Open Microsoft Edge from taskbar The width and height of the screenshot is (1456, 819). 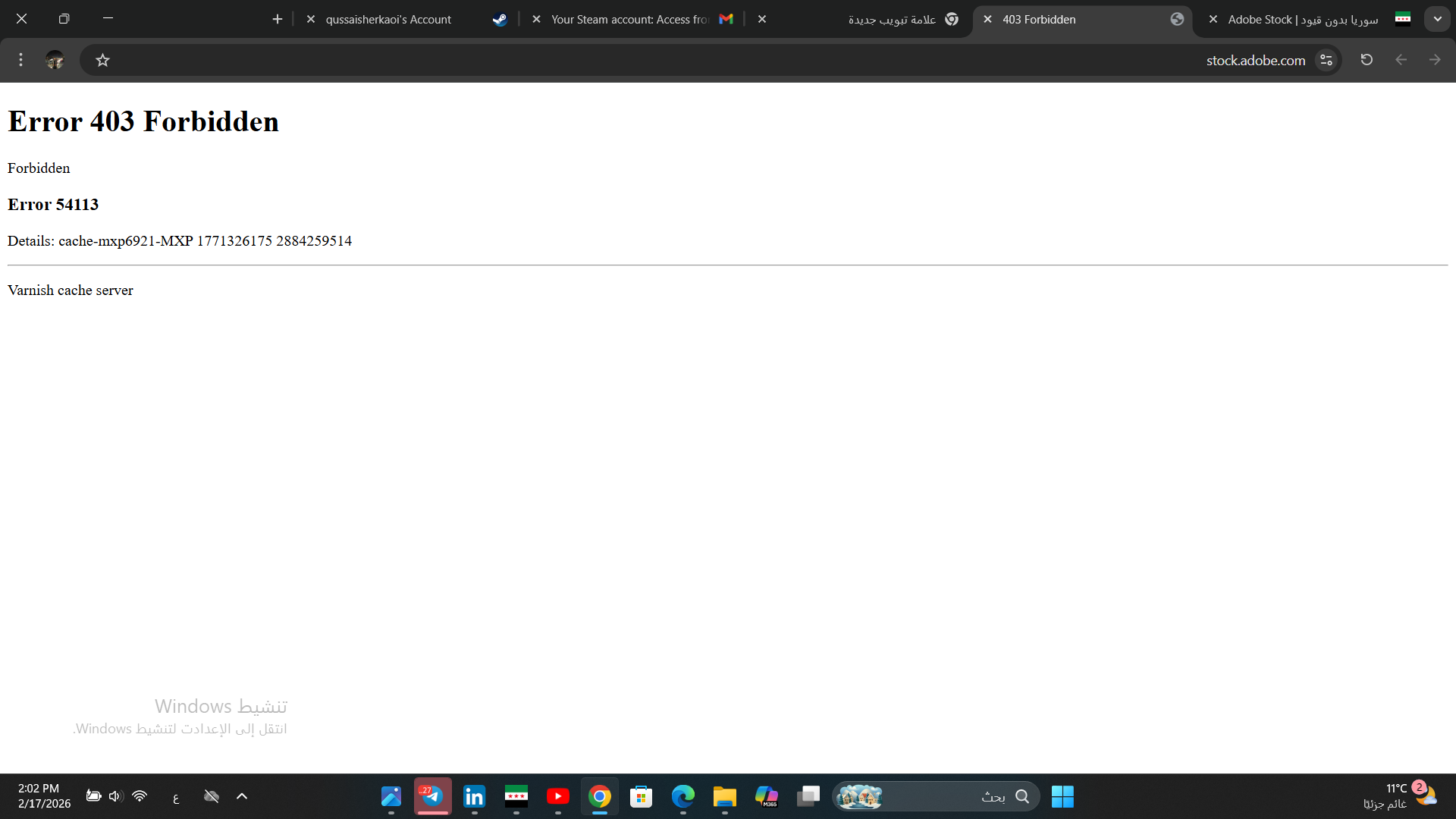pos(682,796)
